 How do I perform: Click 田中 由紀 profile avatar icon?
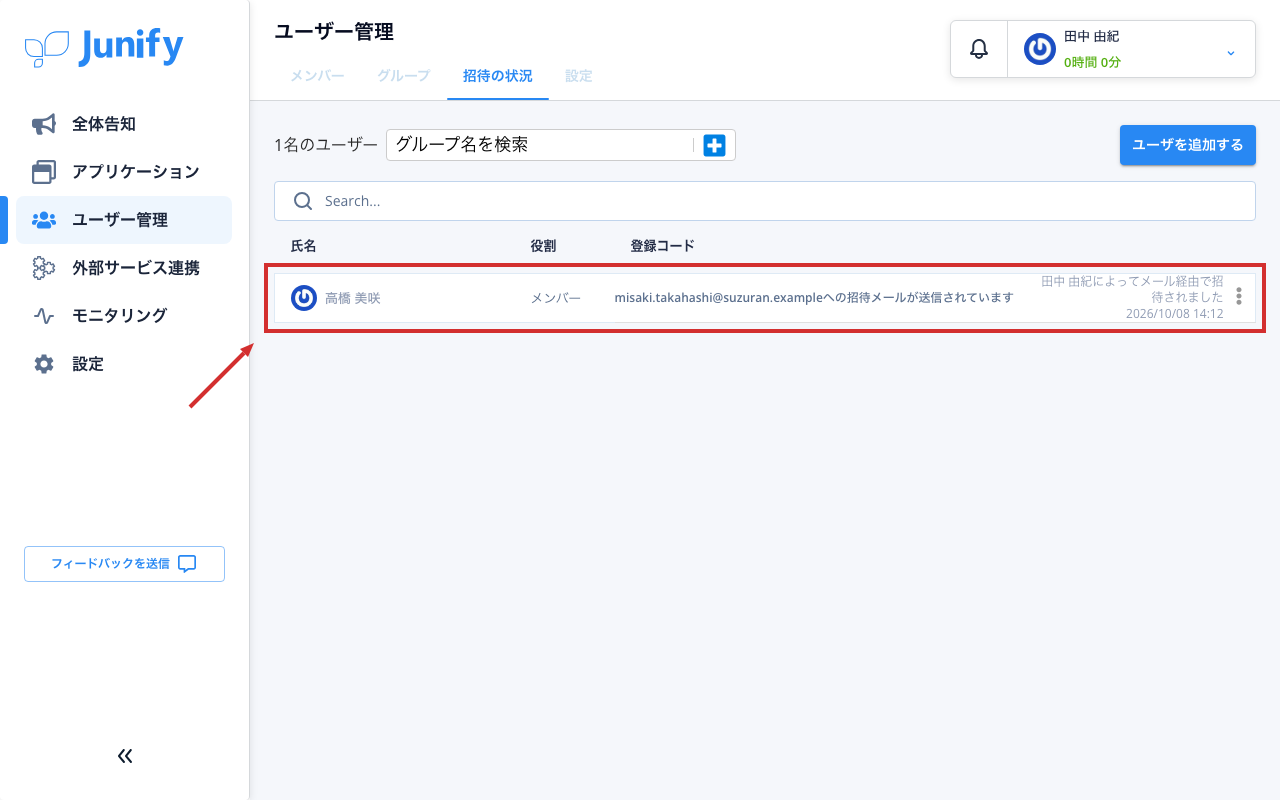[1040, 49]
